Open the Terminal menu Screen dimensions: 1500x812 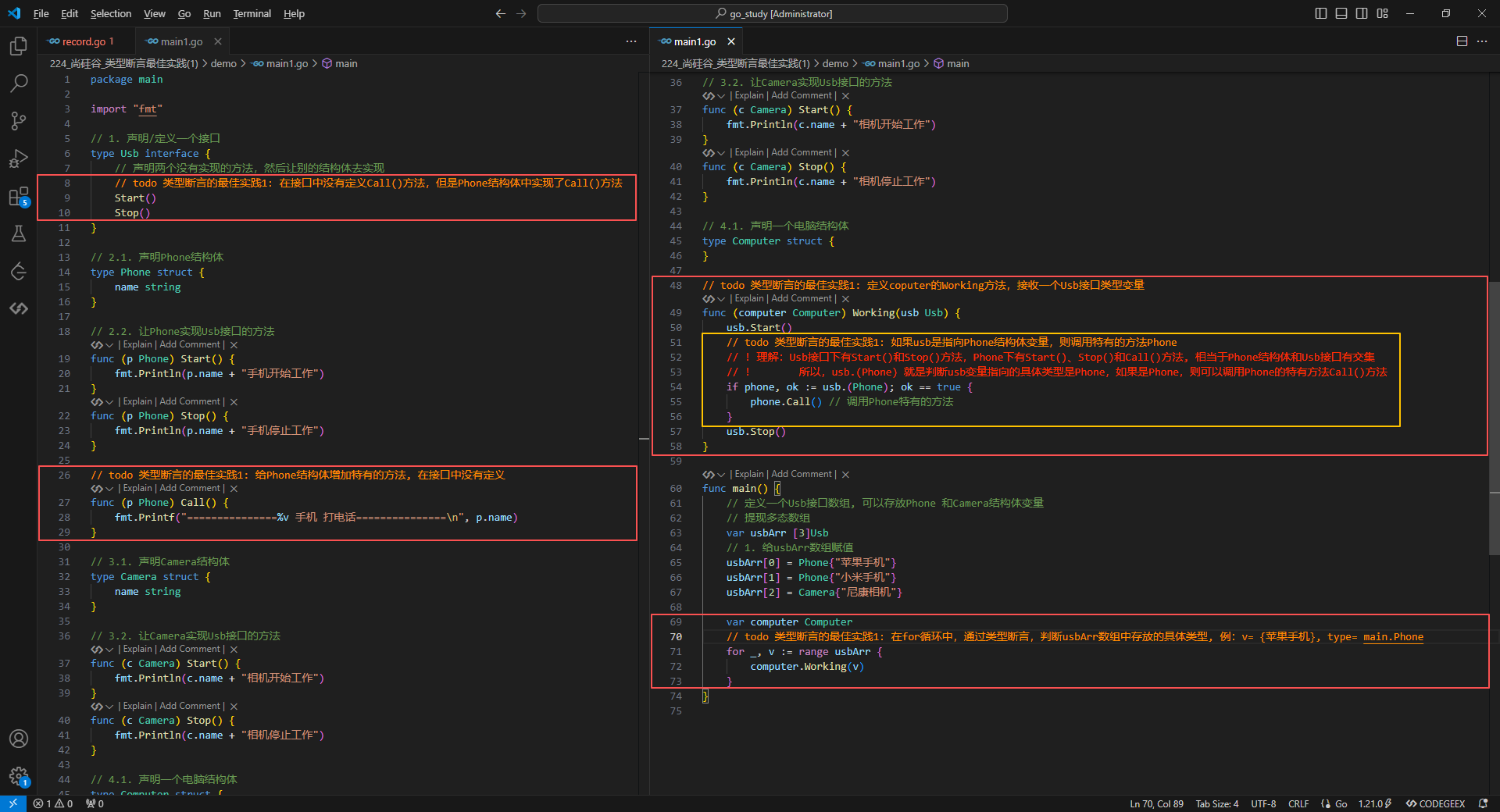tap(252, 13)
